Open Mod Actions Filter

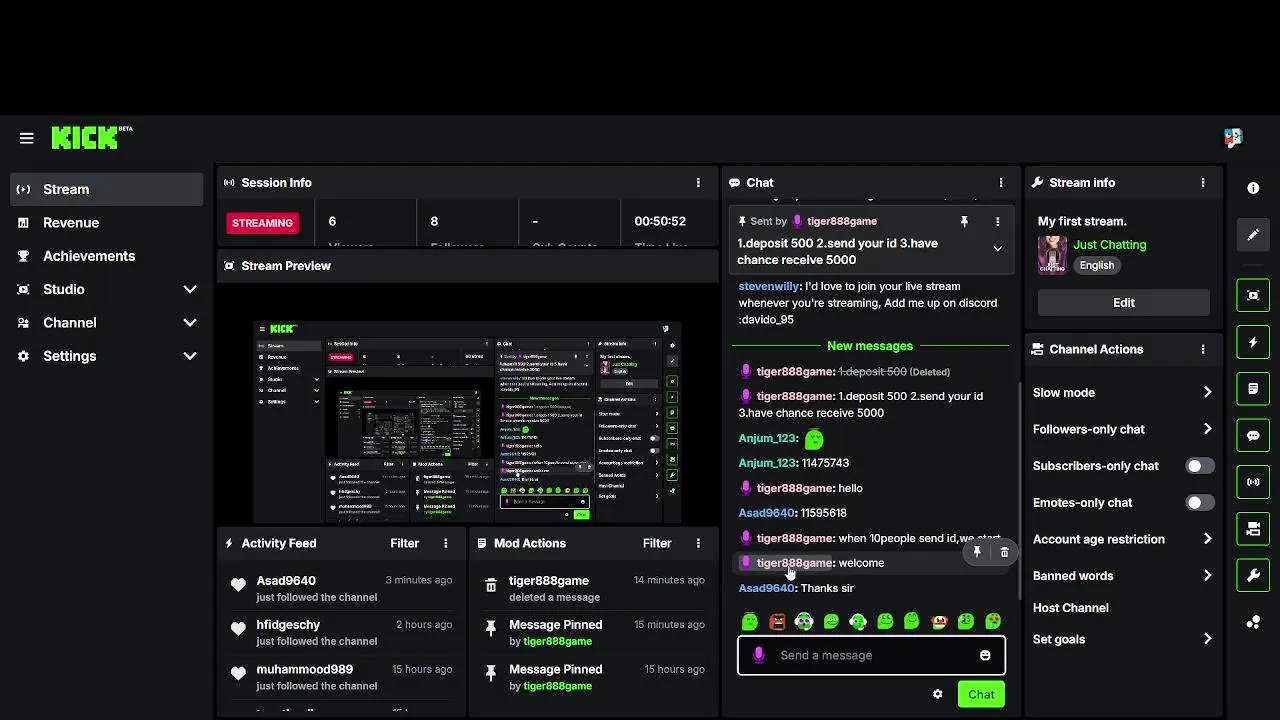[x=657, y=543]
